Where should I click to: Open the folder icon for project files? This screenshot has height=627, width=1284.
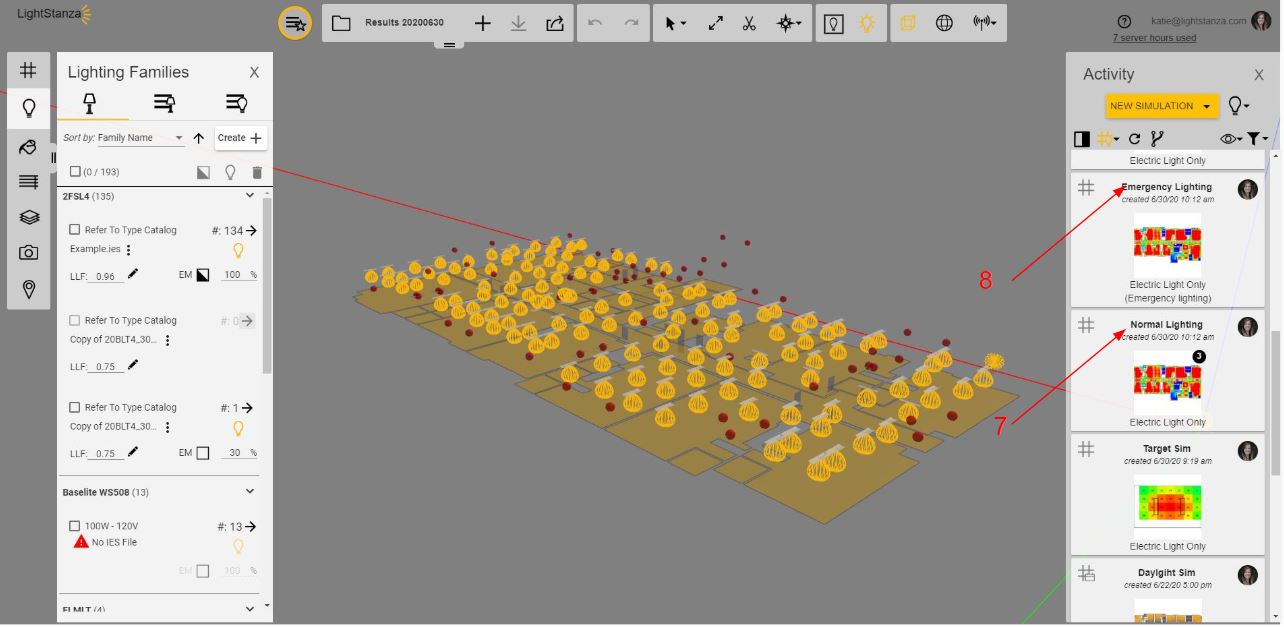(x=341, y=23)
